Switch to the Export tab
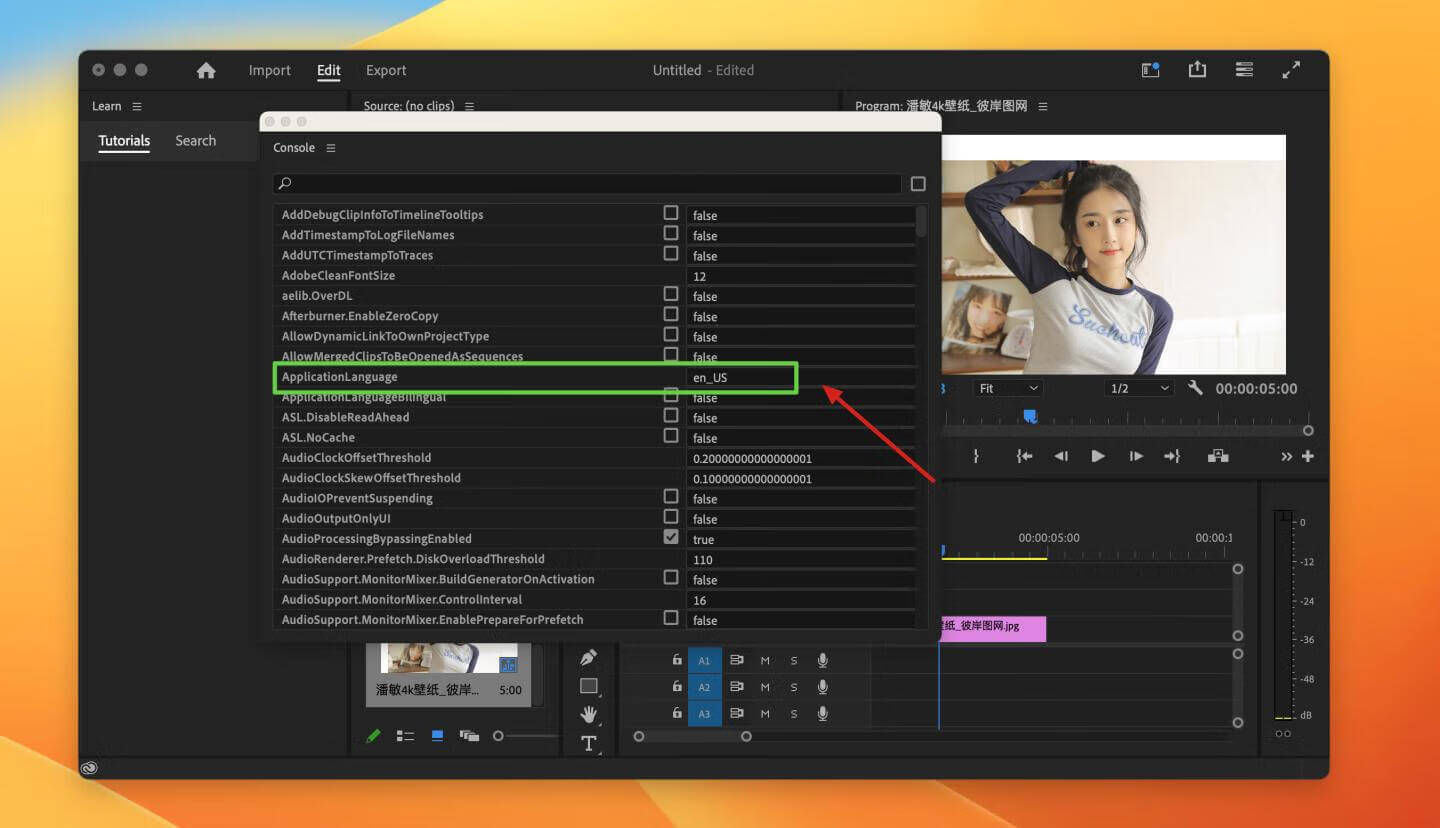 [x=386, y=70]
